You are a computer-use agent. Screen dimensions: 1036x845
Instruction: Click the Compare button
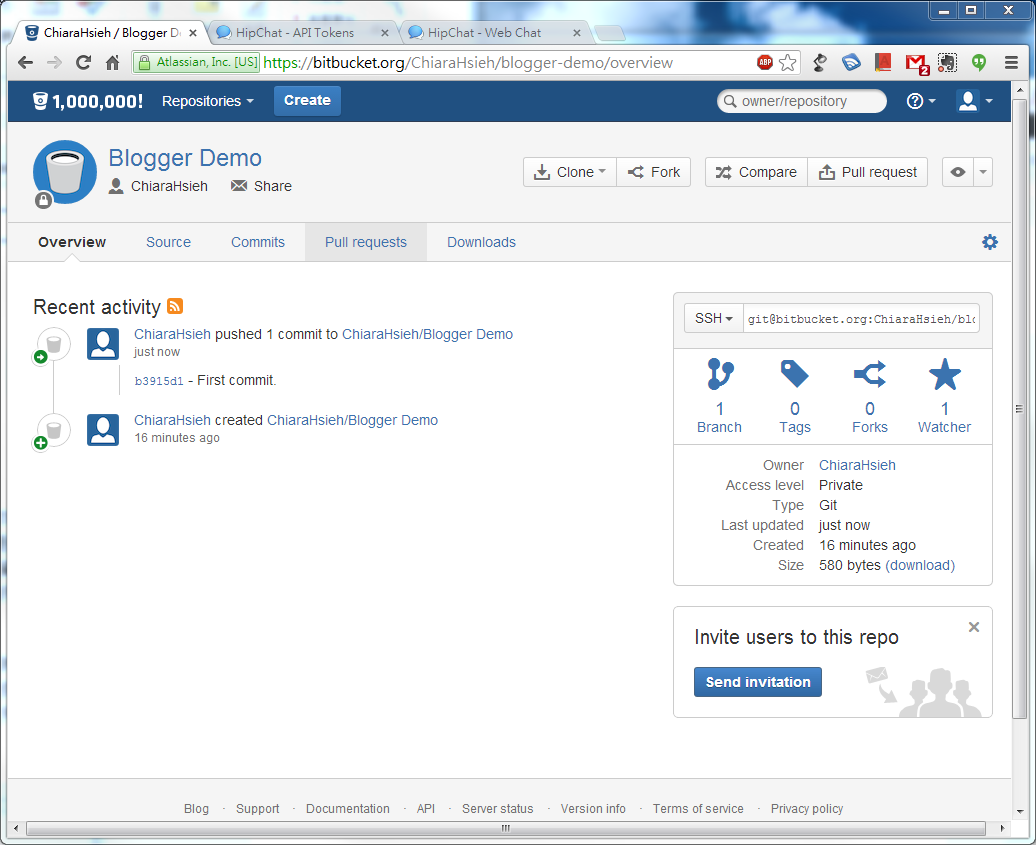[x=756, y=172]
